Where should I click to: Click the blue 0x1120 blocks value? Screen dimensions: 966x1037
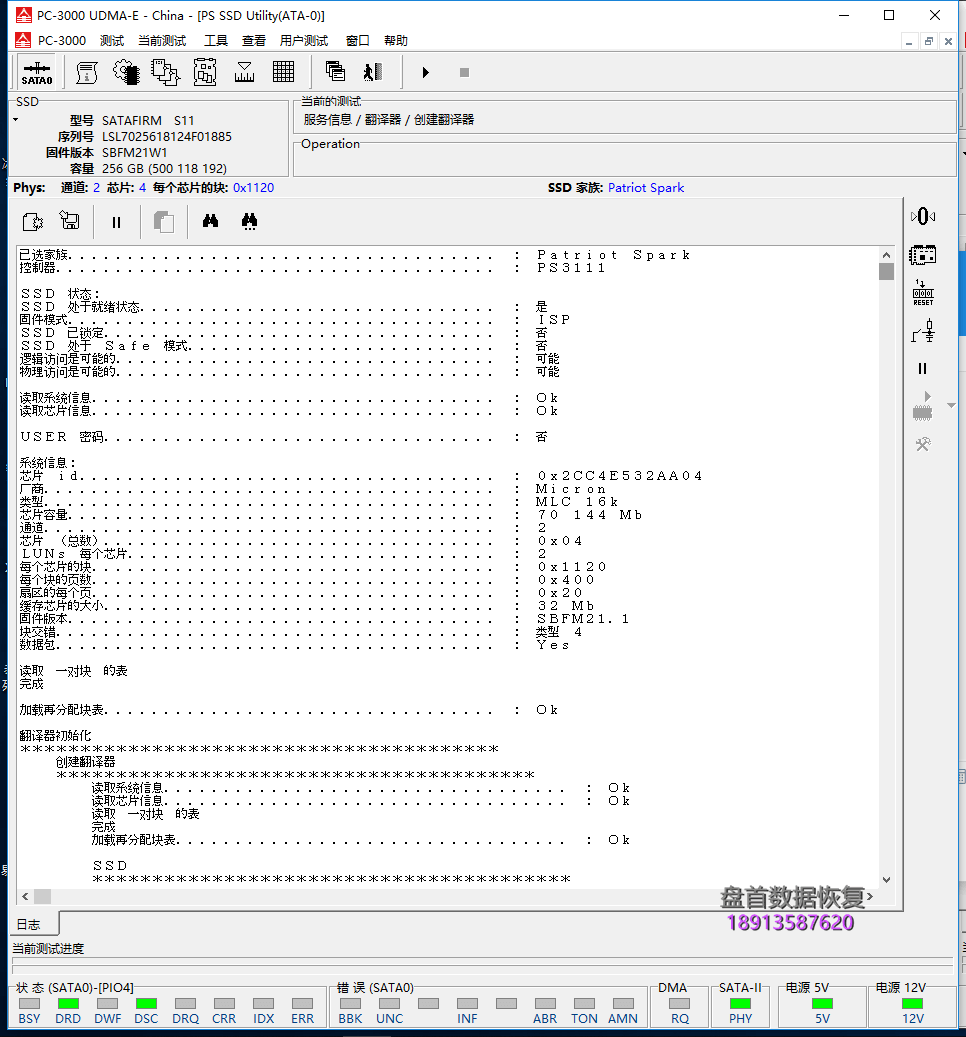(253, 188)
